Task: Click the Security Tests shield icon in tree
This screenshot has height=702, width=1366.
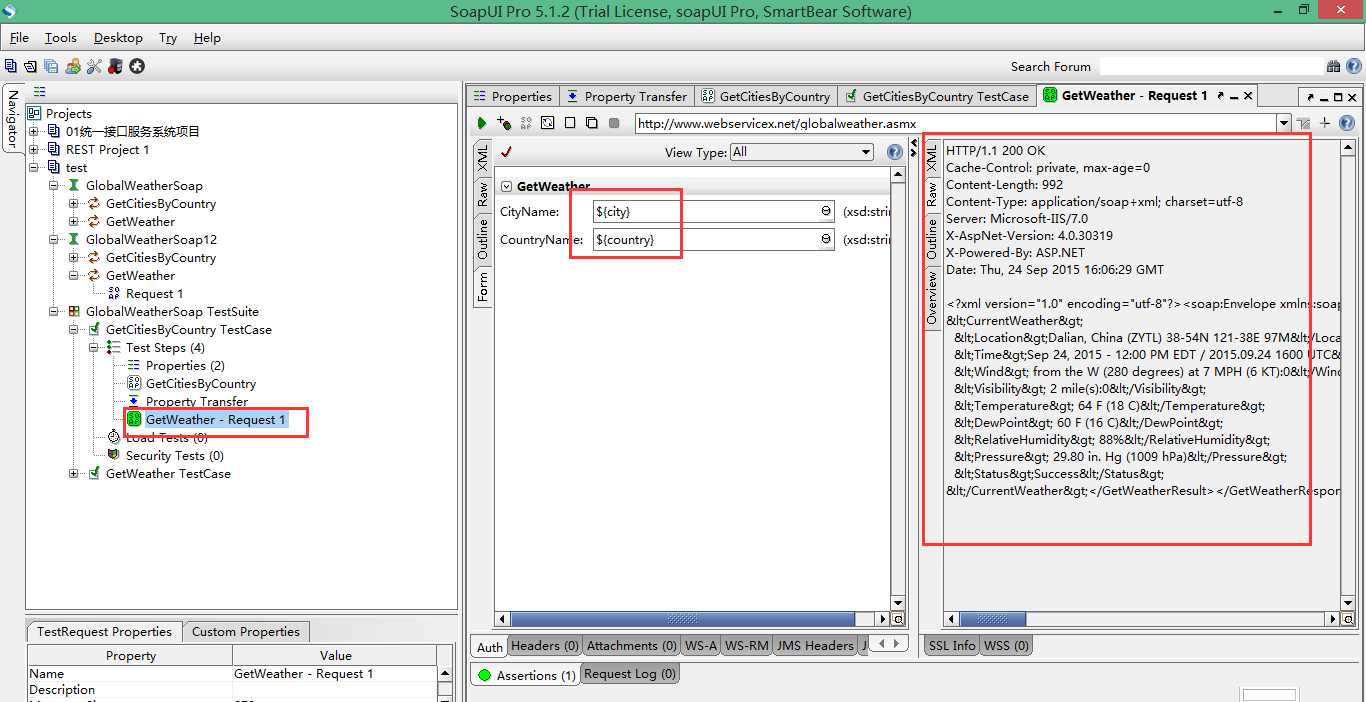Action: click(114, 455)
